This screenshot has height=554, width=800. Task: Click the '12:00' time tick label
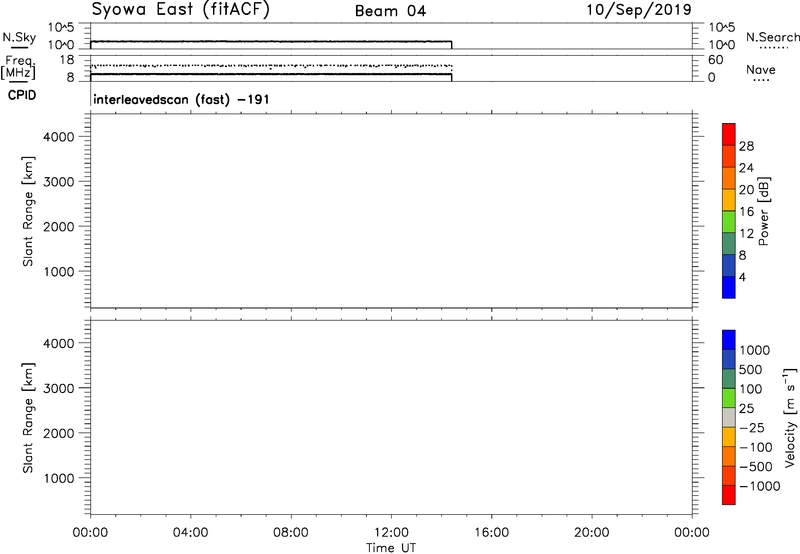(x=391, y=533)
